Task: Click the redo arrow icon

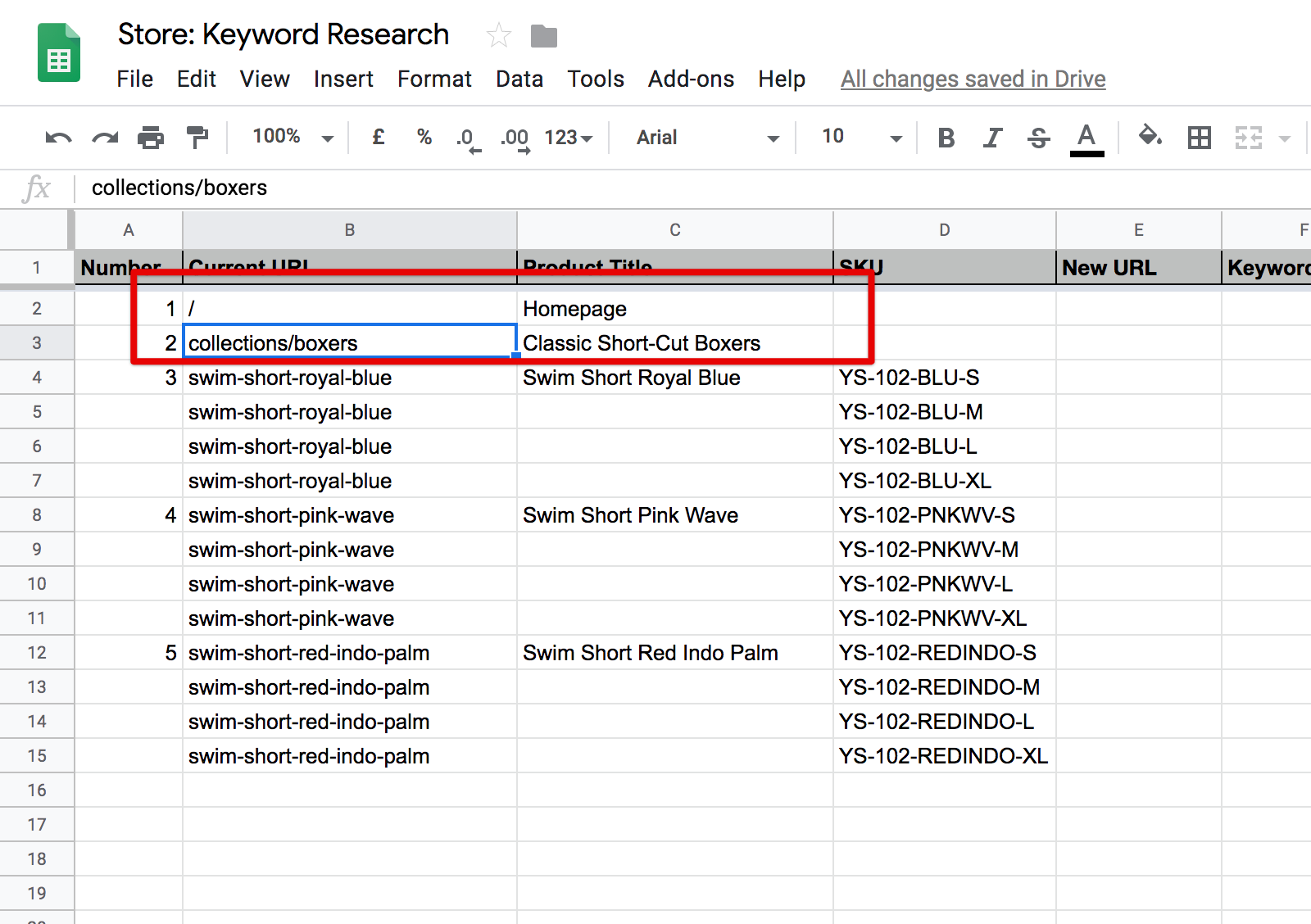Action: (x=104, y=138)
